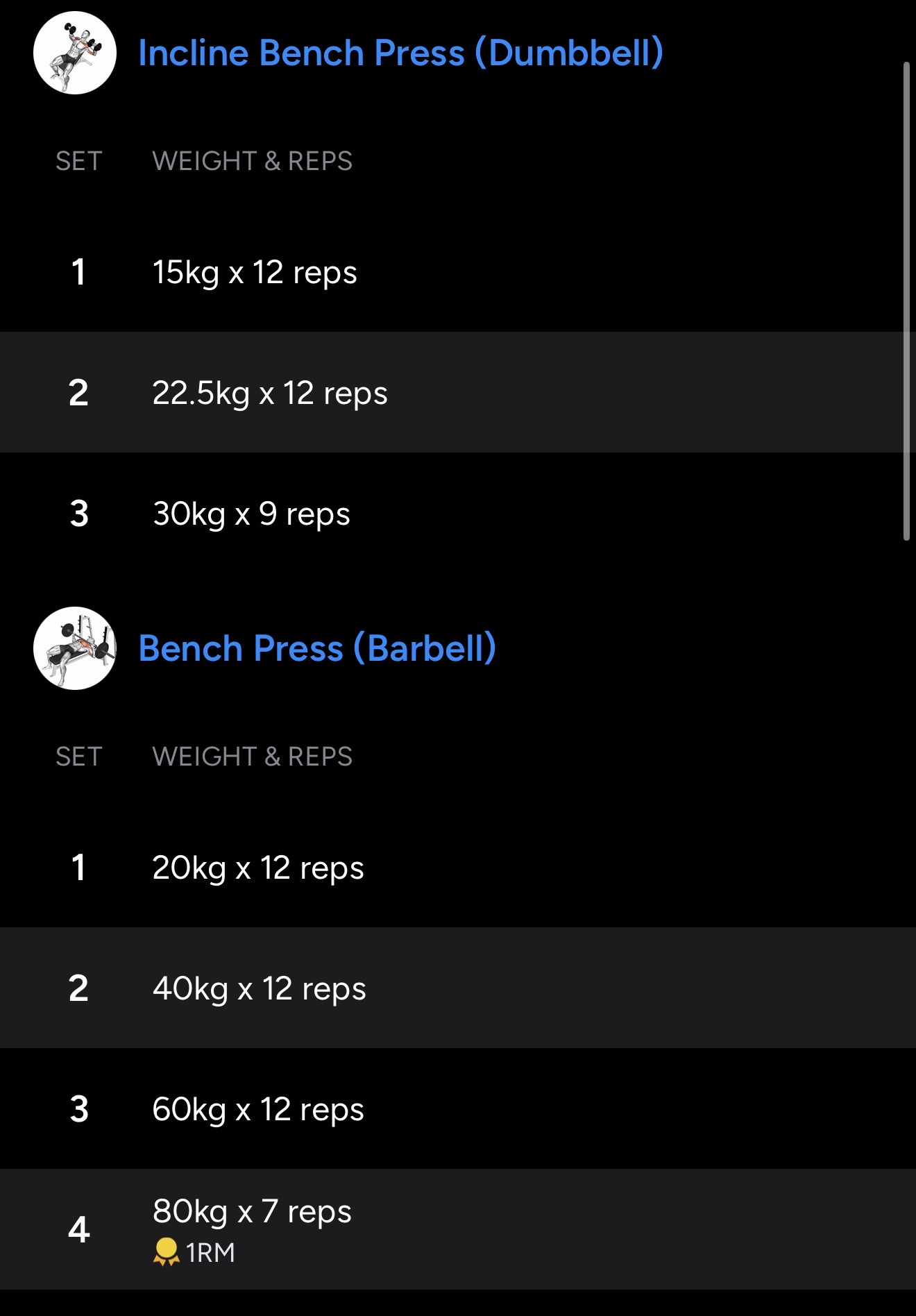Screen dimensions: 916x1316
Task: Tap set number 2 of Bench Press barbell
Action: (79, 988)
